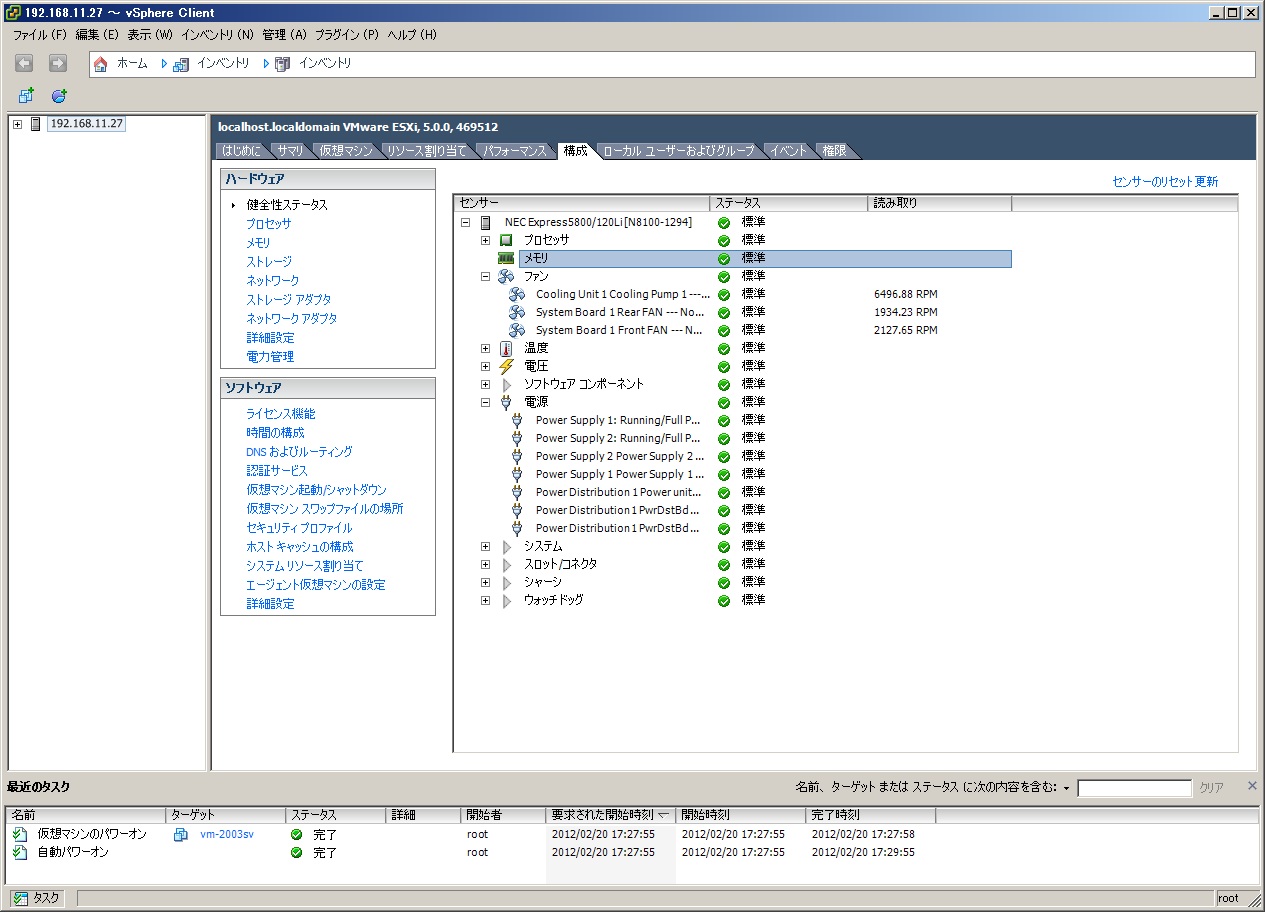Click the 6496.88 RPM reading
Viewport: 1265px width, 912px height.
point(906,294)
